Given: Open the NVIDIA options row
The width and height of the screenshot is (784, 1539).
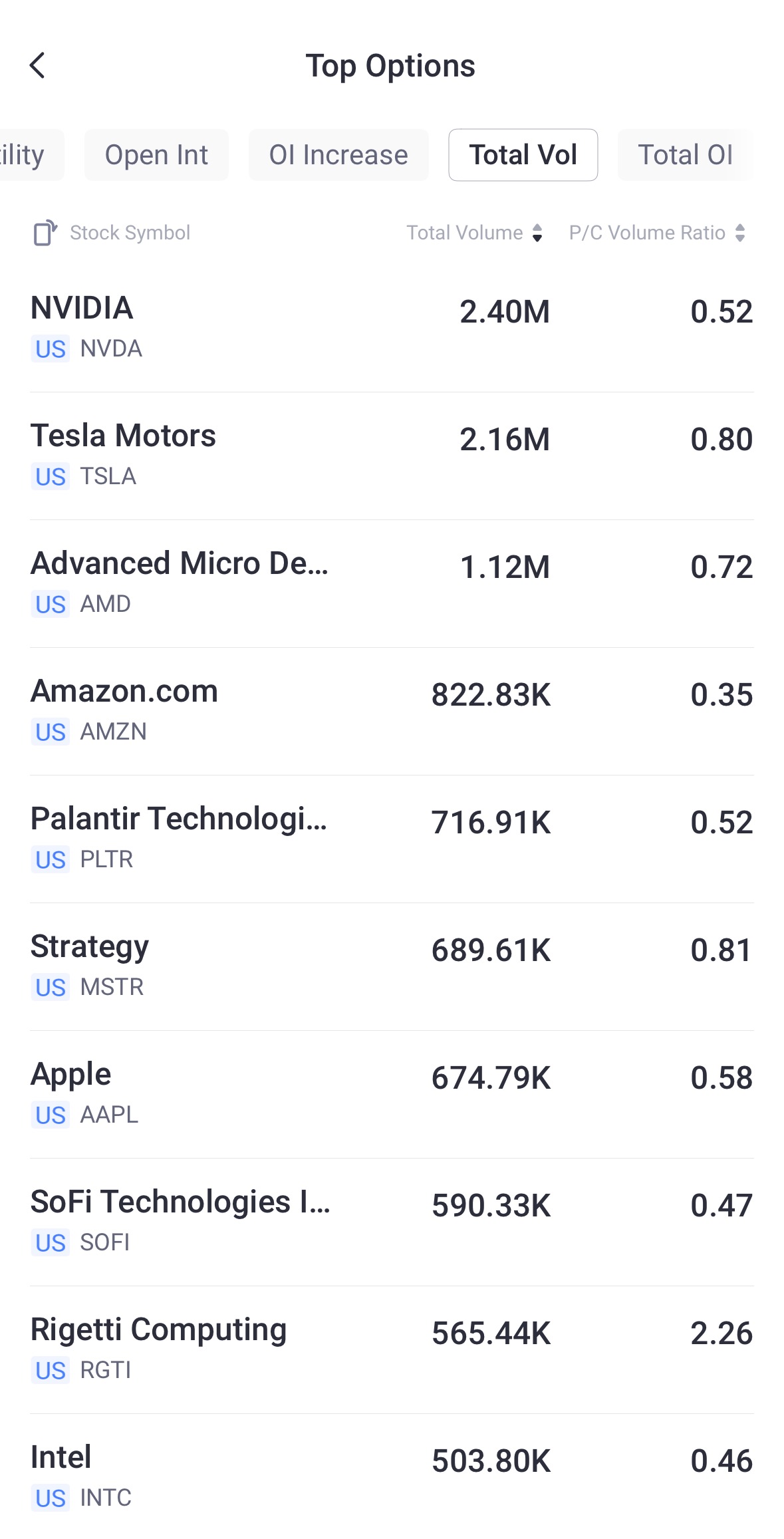Looking at the screenshot, I should (392, 327).
